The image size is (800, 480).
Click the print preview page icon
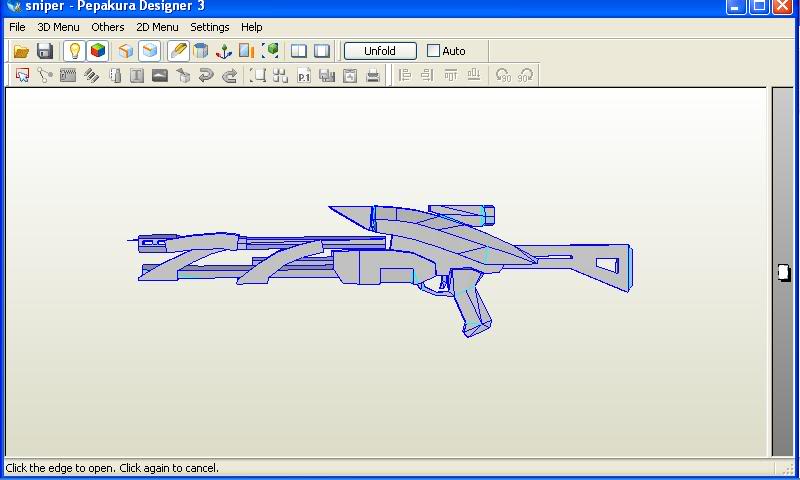(x=350, y=75)
